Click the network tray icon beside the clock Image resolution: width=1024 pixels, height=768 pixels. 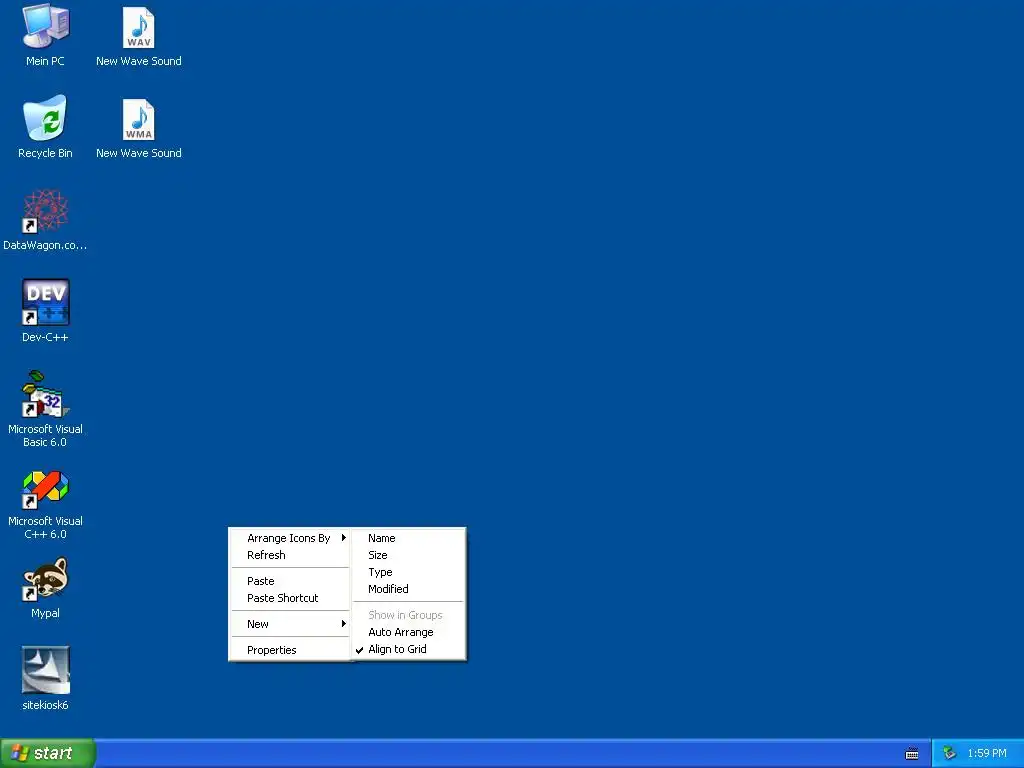(x=949, y=753)
